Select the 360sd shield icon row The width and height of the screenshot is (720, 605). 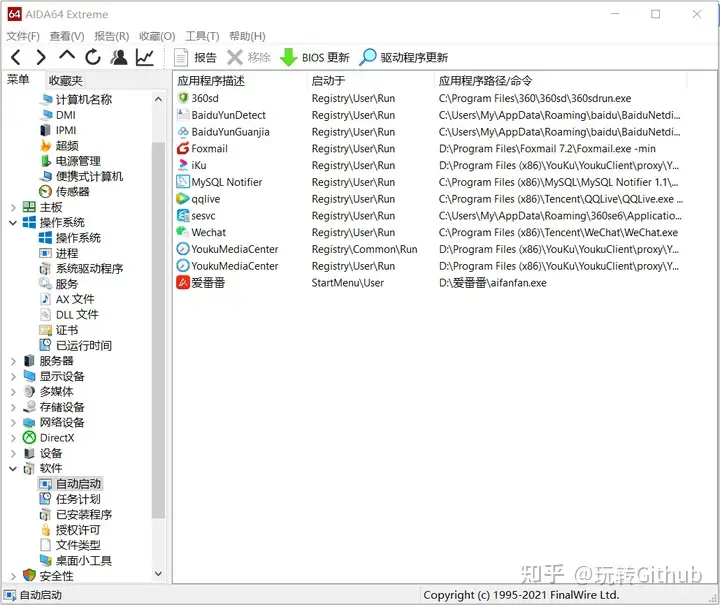point(429,98)
